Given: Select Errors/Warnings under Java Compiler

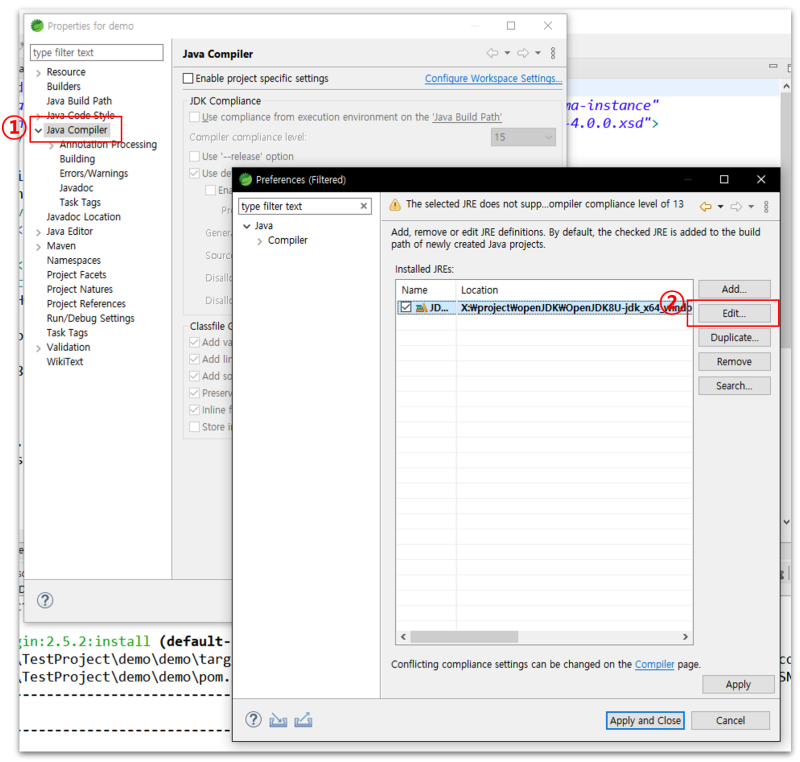Looking at the screenshot, I should click(94, 173).
